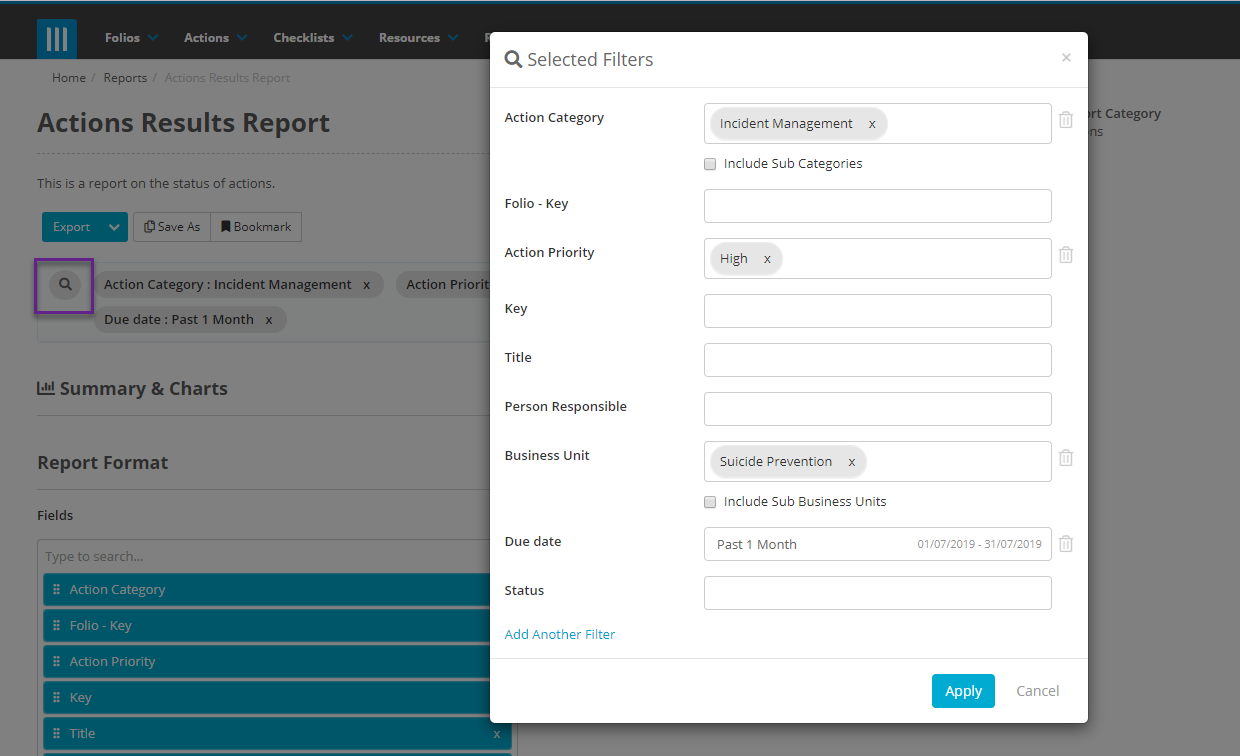Select the Resources menu item
This screenshot has width=1240, height=756.
(x=411, y=37)
